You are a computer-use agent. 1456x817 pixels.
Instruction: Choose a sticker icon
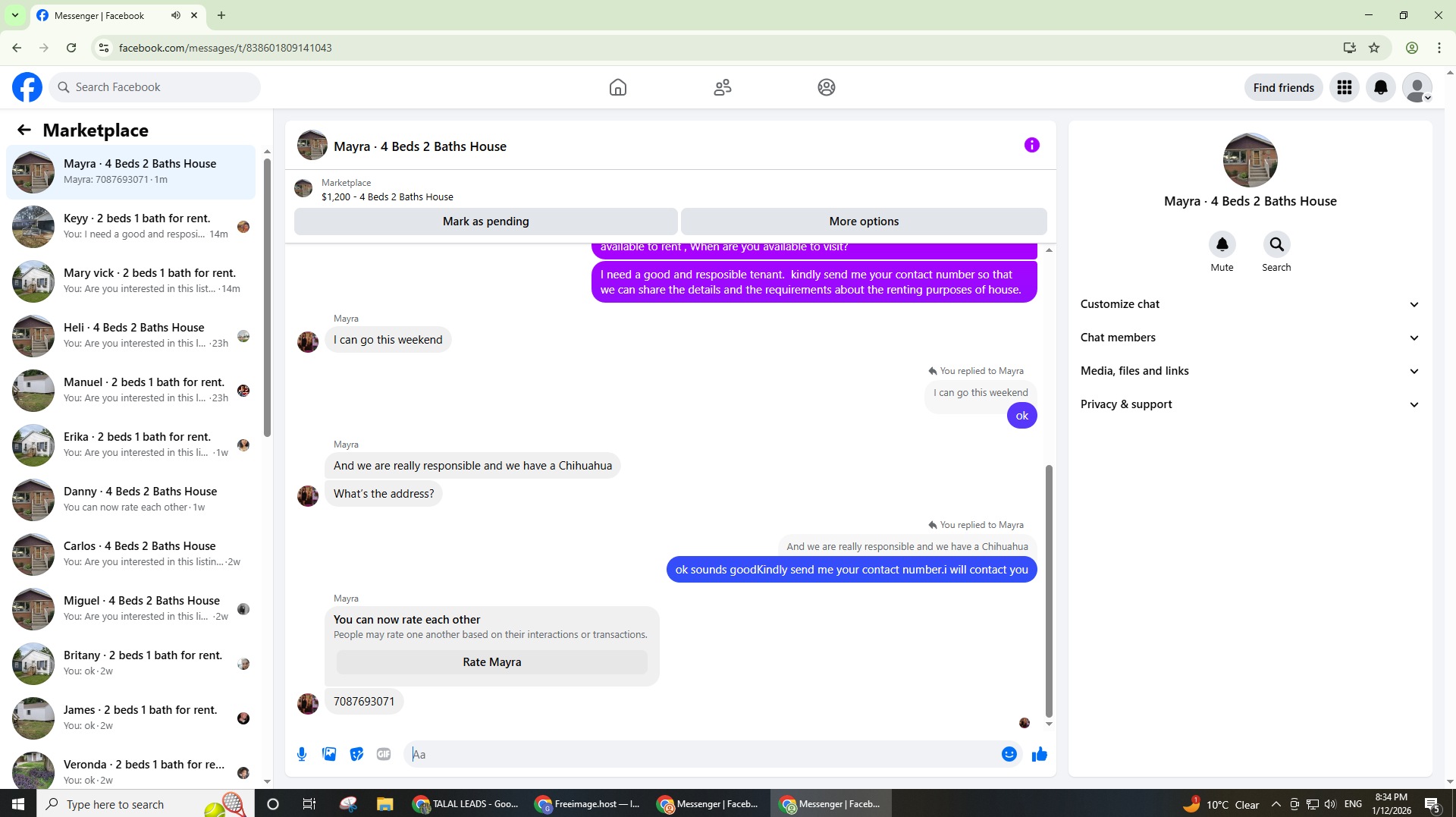click(x=356, y=754)
